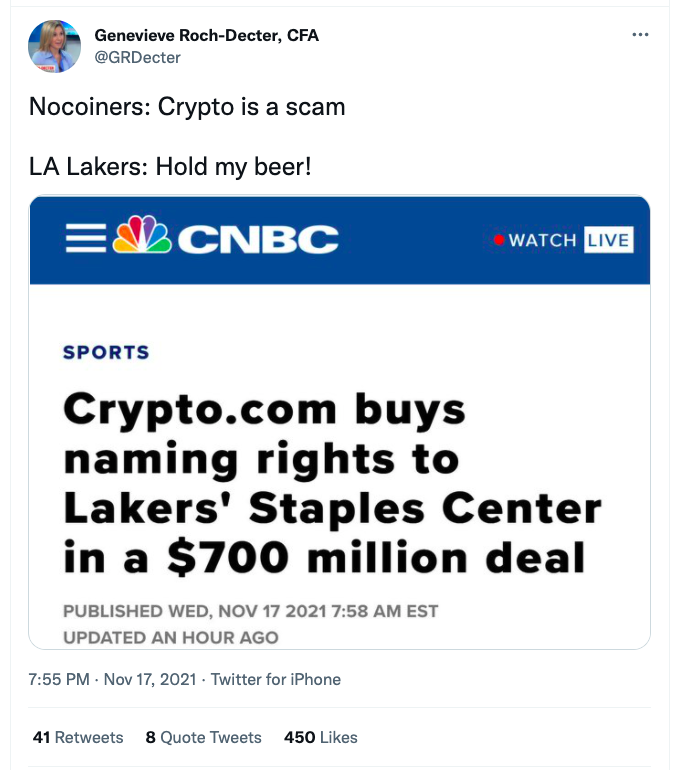Open the SPORTS section label
The height and width of the screenshot is (770, 696).
[106, 352]
